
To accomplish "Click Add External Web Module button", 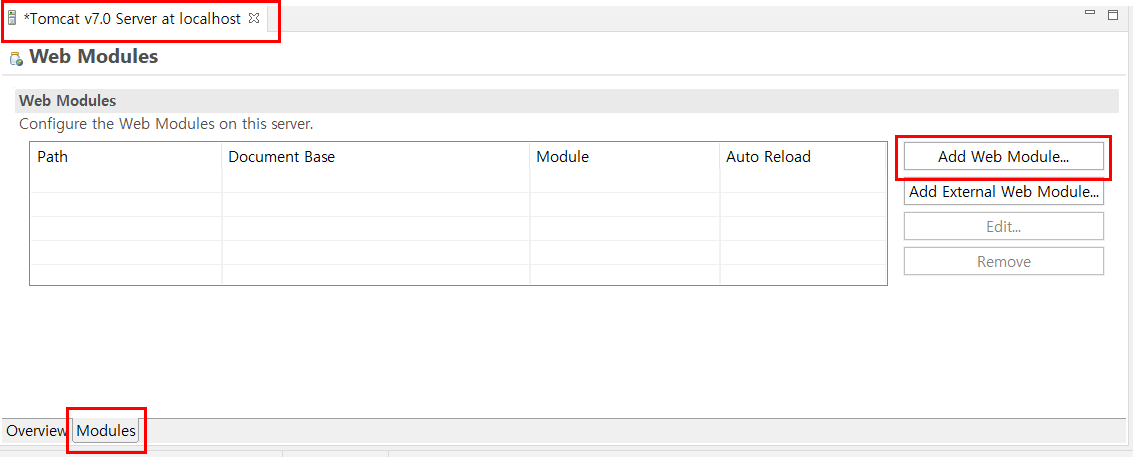I will pos(1004,192).
